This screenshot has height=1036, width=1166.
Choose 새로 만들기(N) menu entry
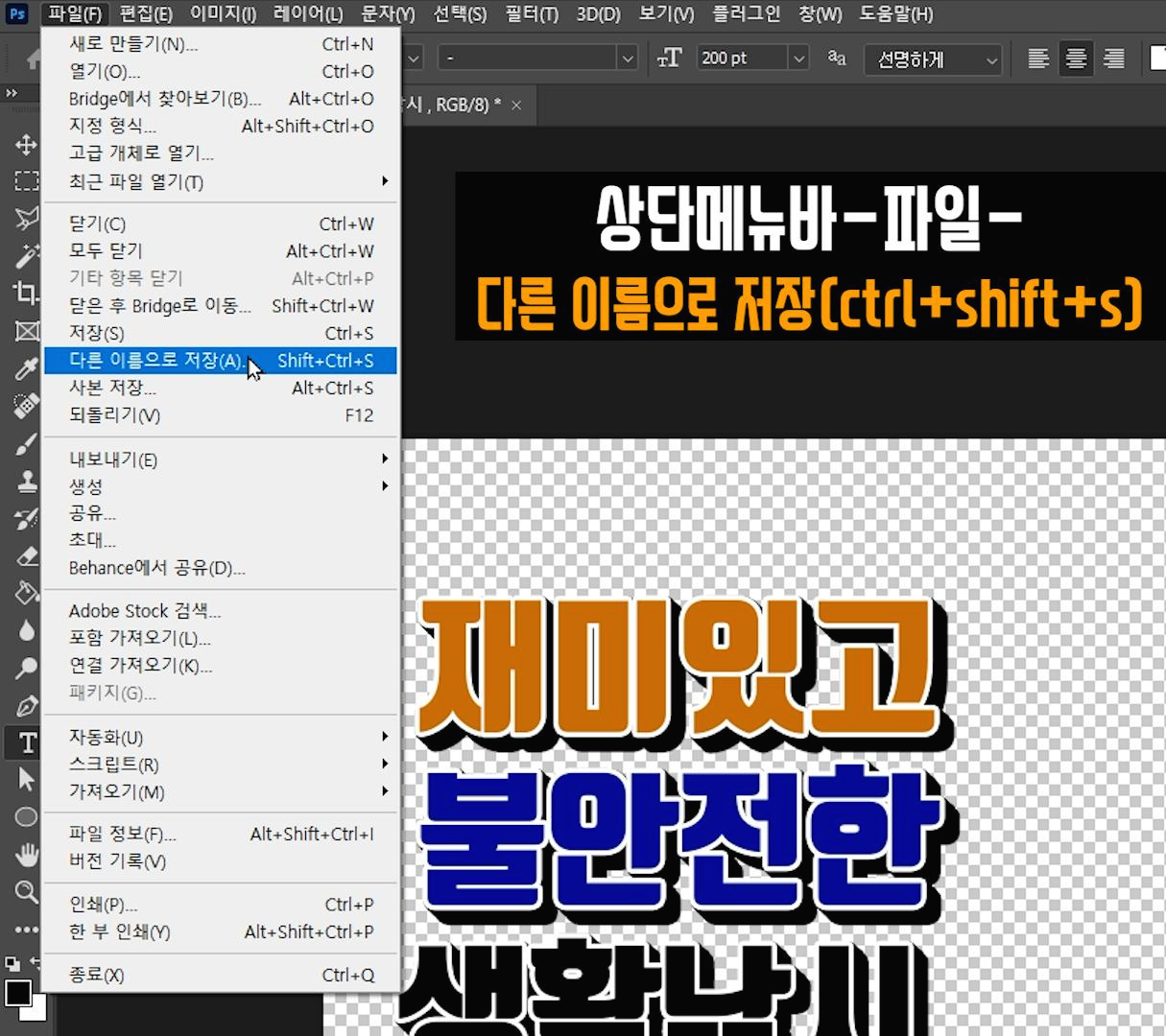(220, 44)
